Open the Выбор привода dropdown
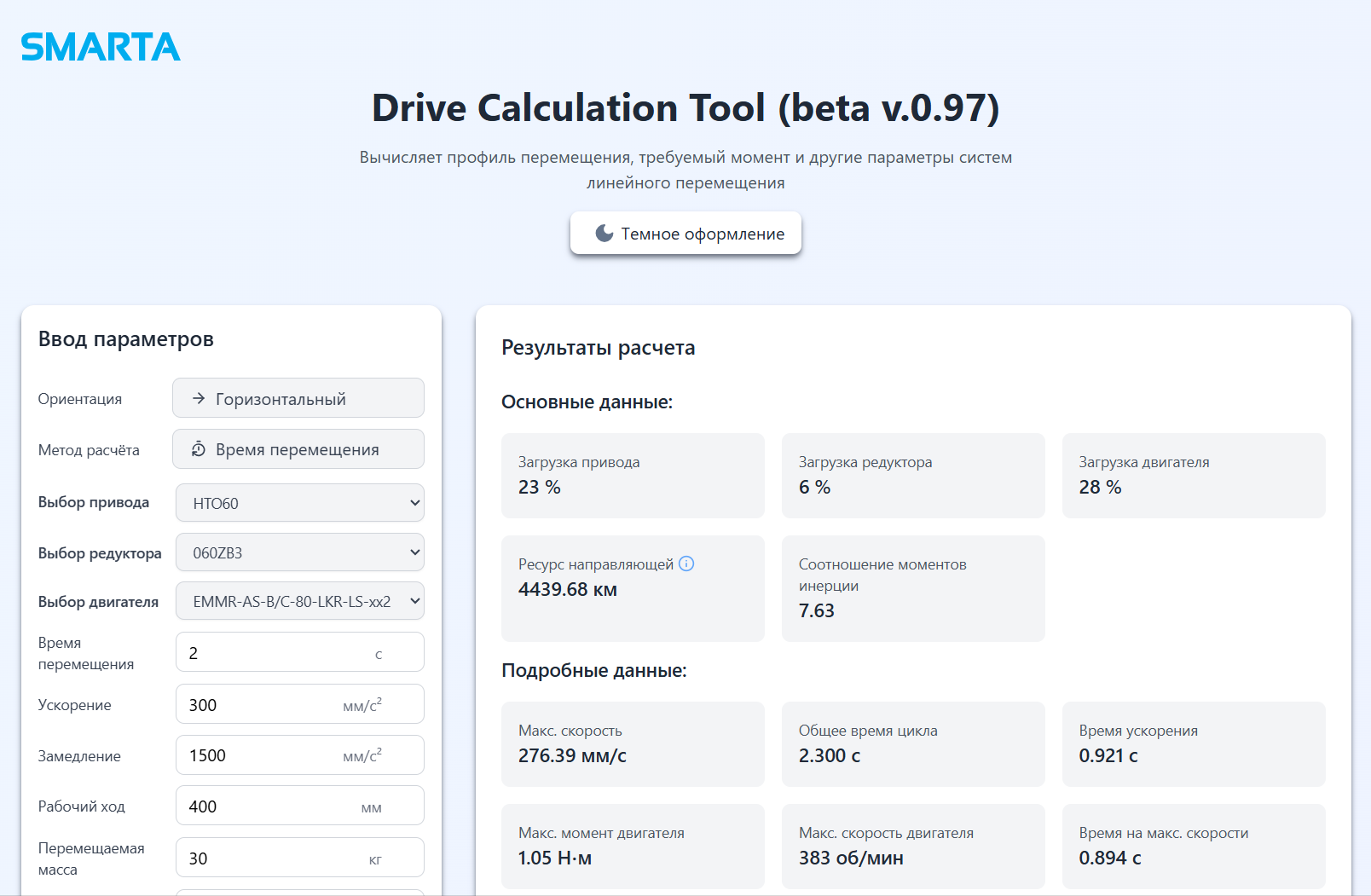1371x896 pixels. (x=299, y=503)
